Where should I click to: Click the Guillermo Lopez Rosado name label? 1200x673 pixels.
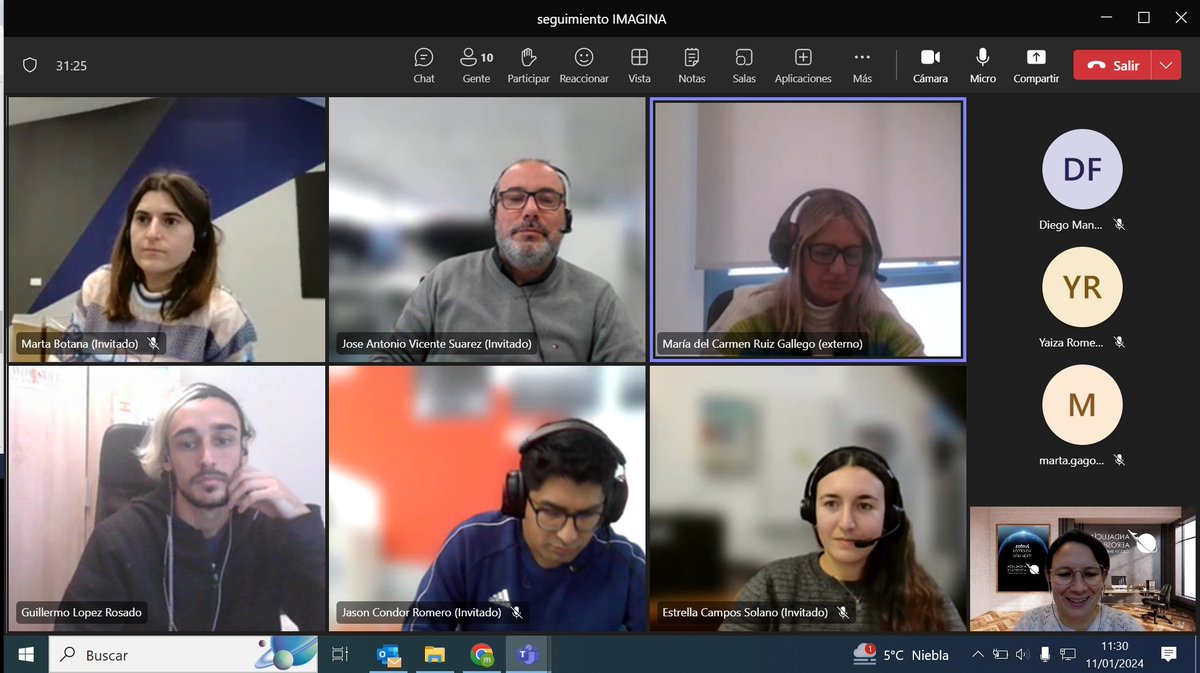(82, 612)
